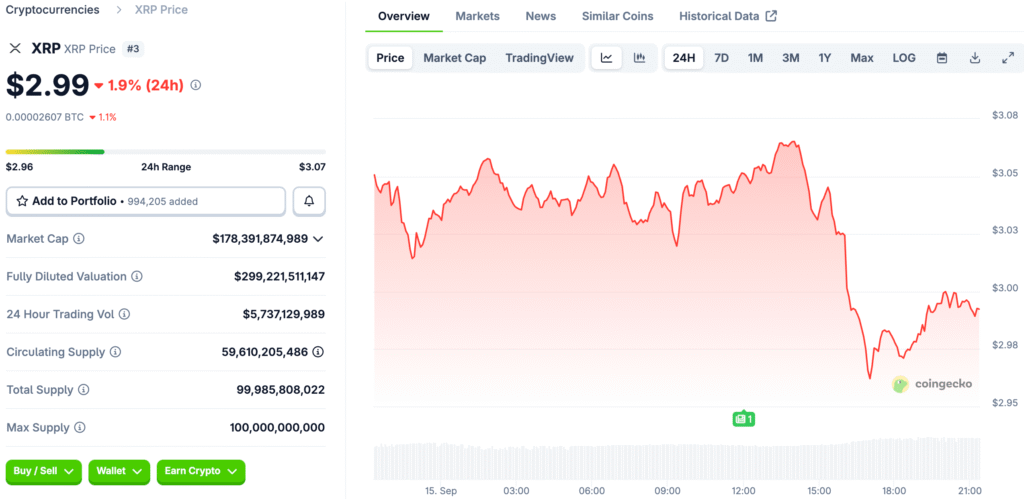This screenshot has width=1024, height=499.
Task: Click the fullscreen expand chart icon
Action: pos(1008,58)
